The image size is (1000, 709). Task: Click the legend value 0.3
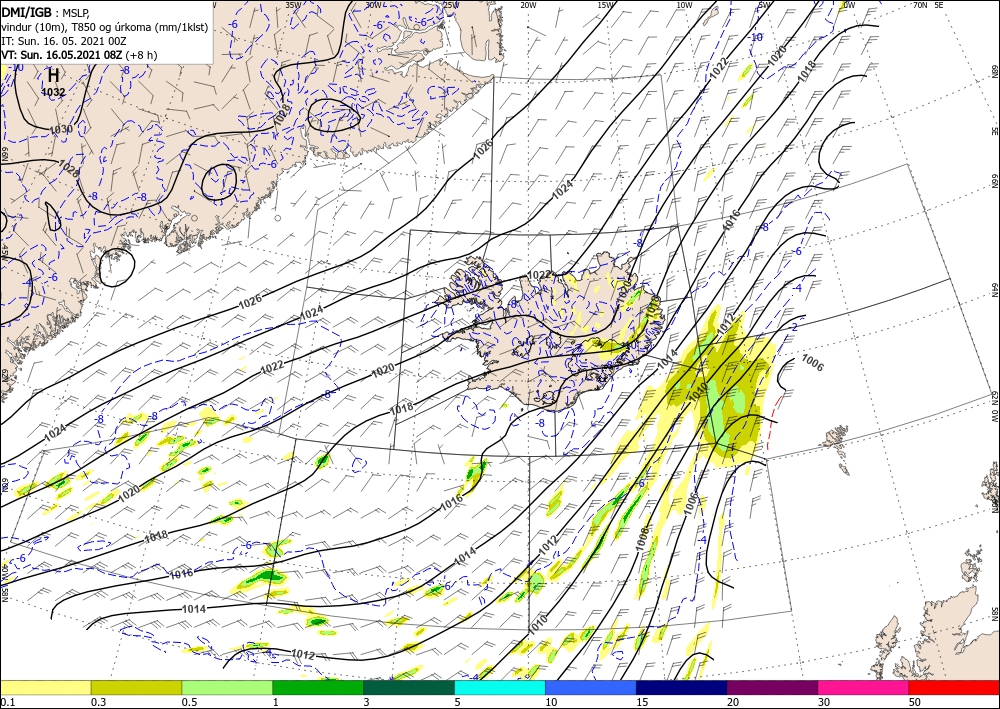[x=98, y=702]
